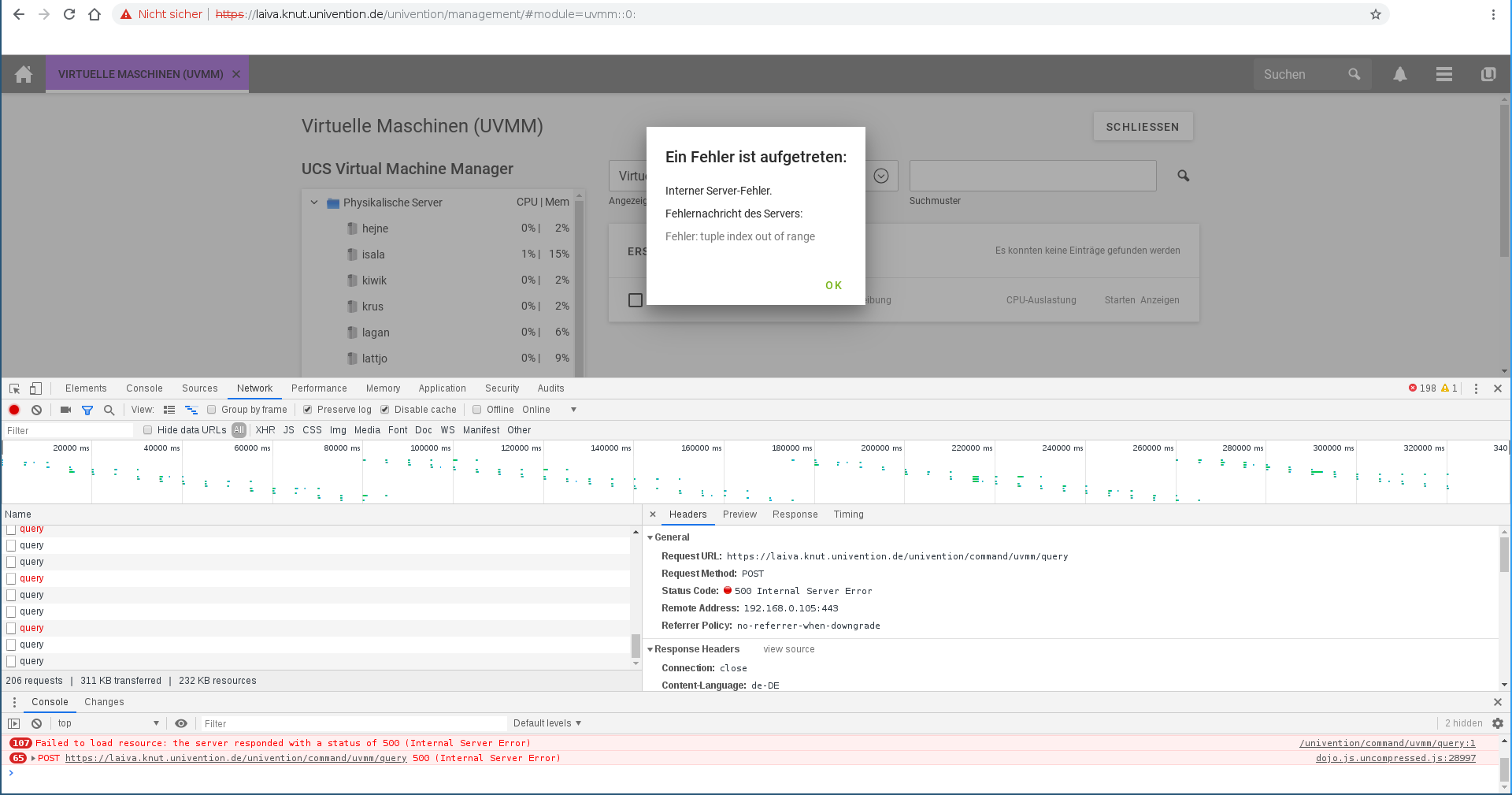Screen dimensions: 1512x795
Task: Collapse the Physikalische Server tree
Action: tap(314, 202)
